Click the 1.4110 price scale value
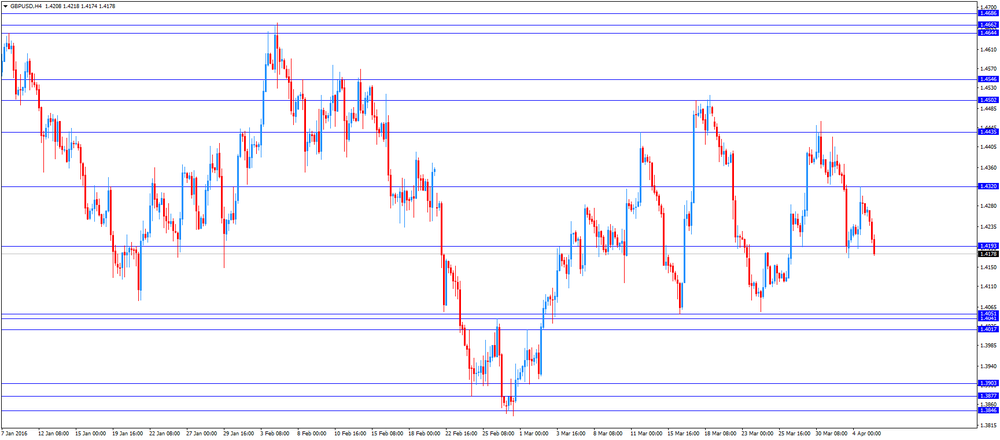Image resolution: width=1000 pixels, height=440 pixels. tap(988, 286)
